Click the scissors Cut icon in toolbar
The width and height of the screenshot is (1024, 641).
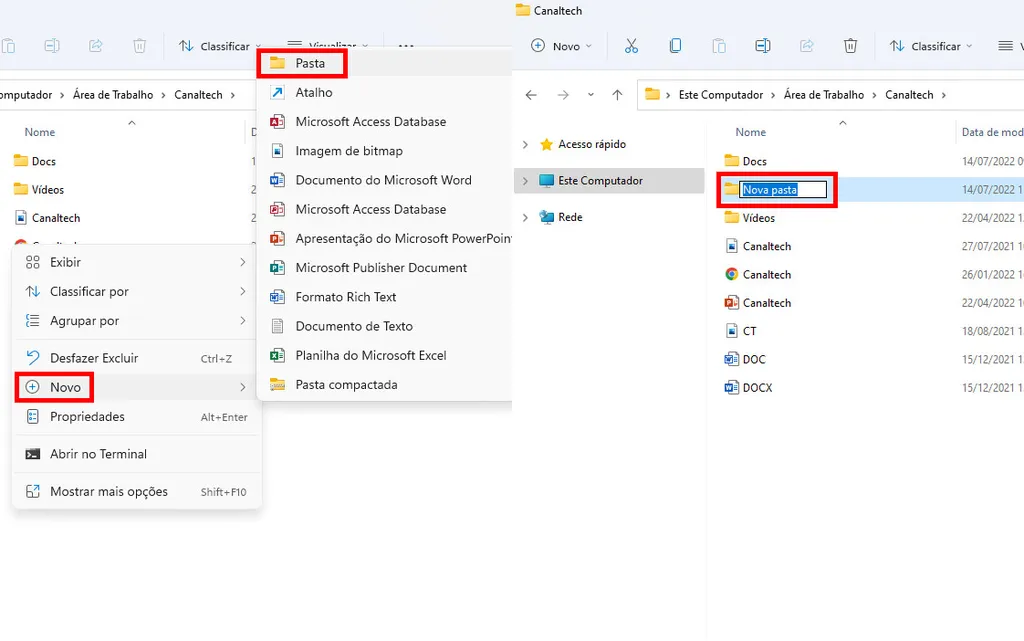[x=631, y=46]
